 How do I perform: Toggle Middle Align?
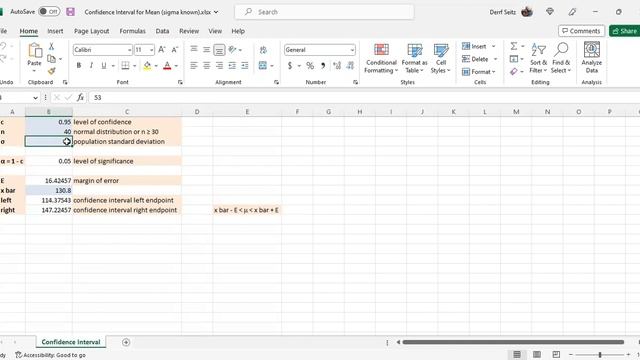tap(207, 50)
